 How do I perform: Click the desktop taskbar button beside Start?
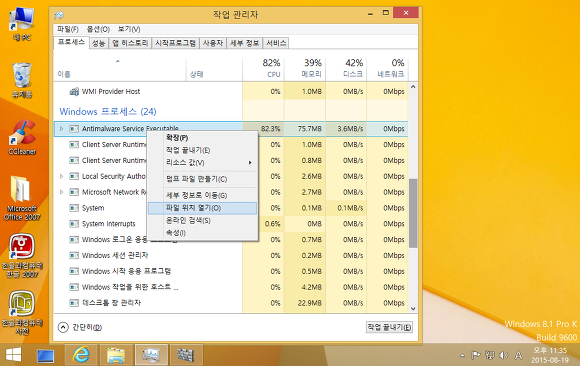(x=45, y=356)
